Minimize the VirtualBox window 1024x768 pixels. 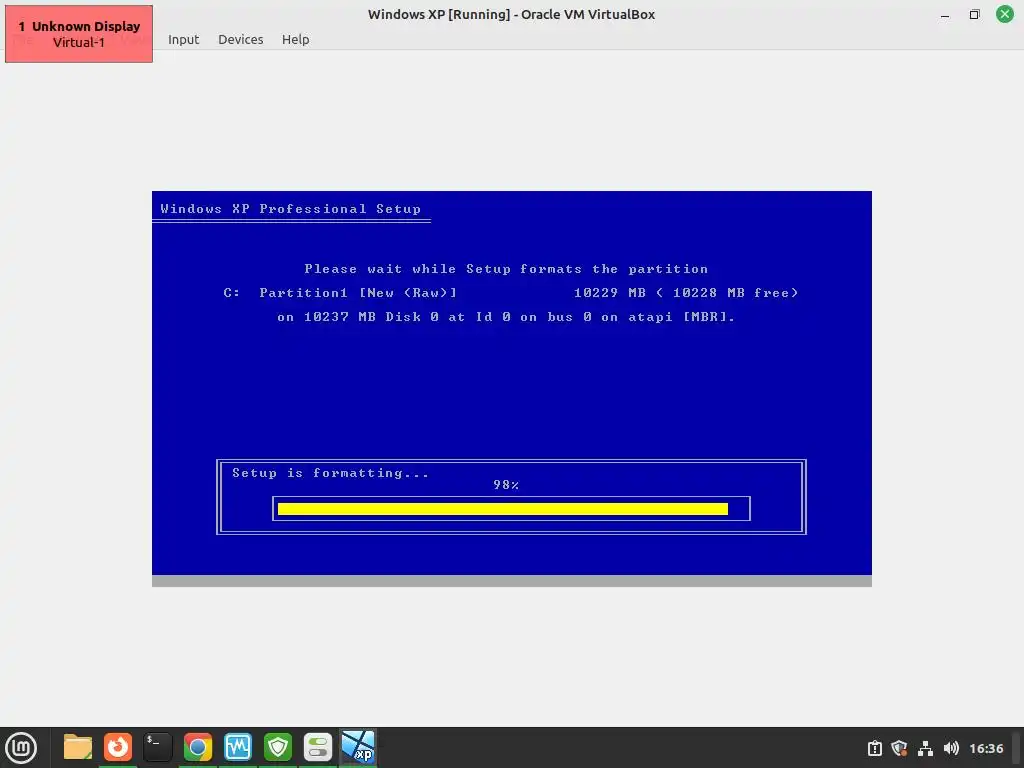point(944,15)
